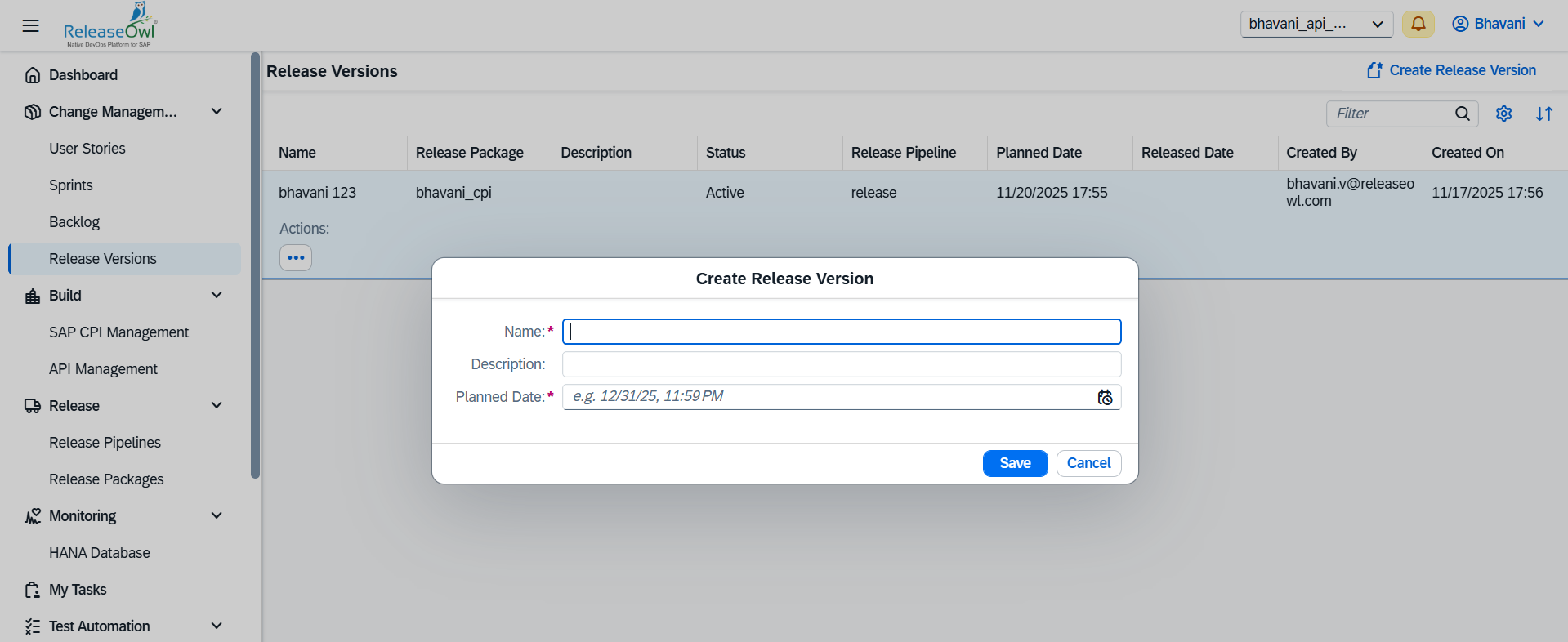The width and height of the screenshot is (1568, 642).
Task: Focus the Description input field
Action: point(841,364)
